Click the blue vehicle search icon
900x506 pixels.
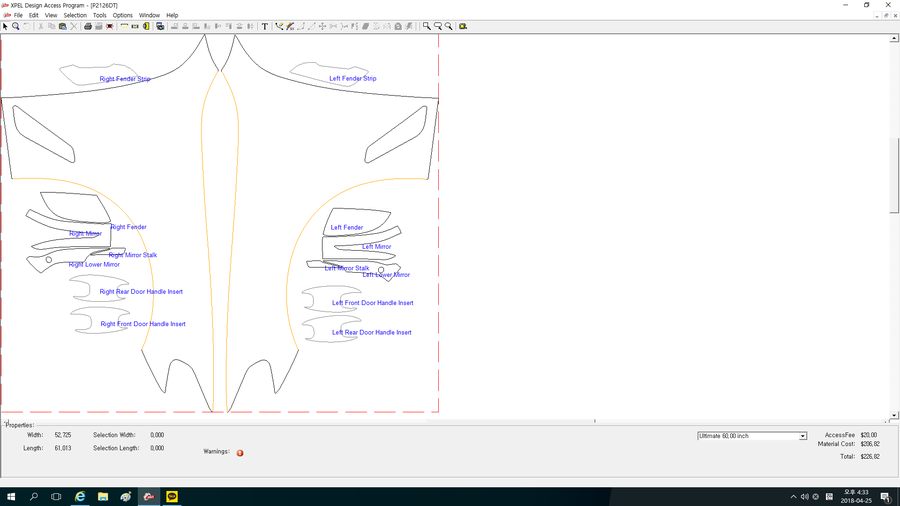(x=160, y=26)
